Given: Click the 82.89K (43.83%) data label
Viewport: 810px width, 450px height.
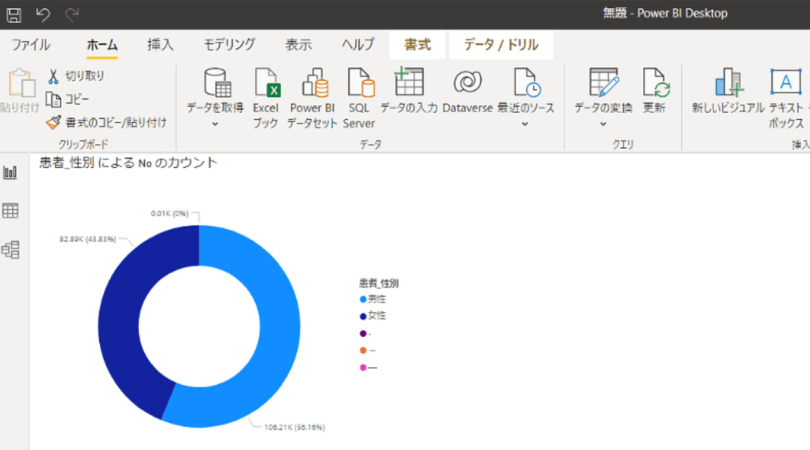Looking at the screenshot, I should coord(88,239).
